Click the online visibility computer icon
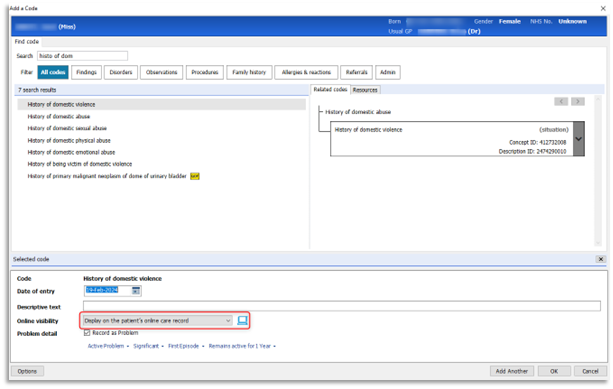Viewport: 613px width, 389px height. (x=242, y=320)
